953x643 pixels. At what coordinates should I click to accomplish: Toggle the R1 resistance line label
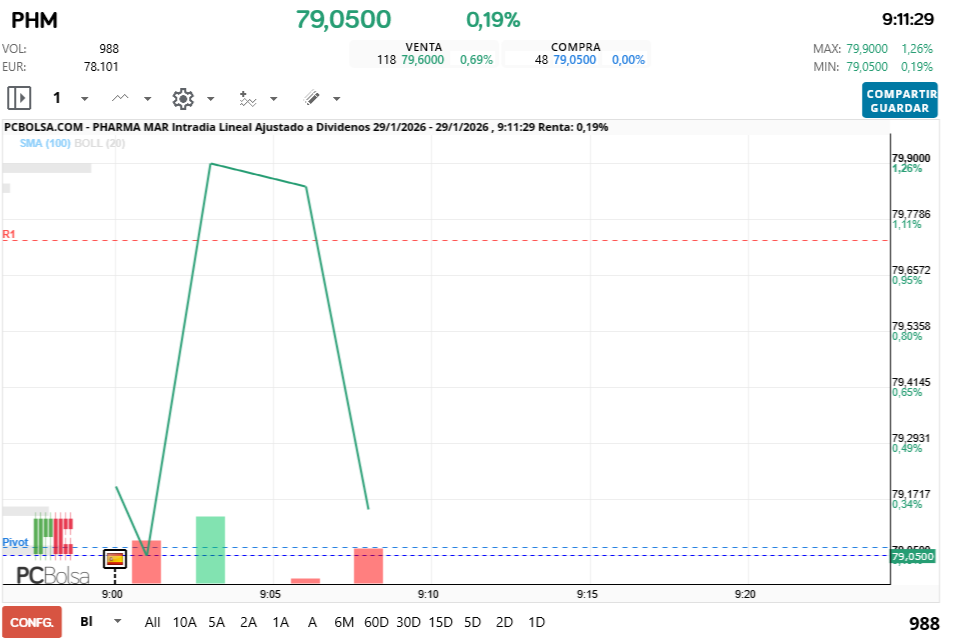tap(9, 234)
